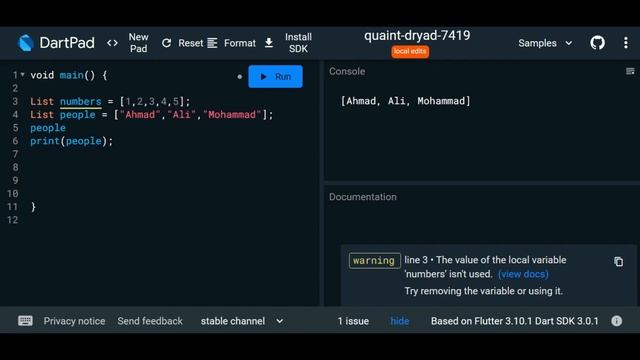
Task: Click the underlined numbers variable on line 3
Action: [x=80, y=102]
